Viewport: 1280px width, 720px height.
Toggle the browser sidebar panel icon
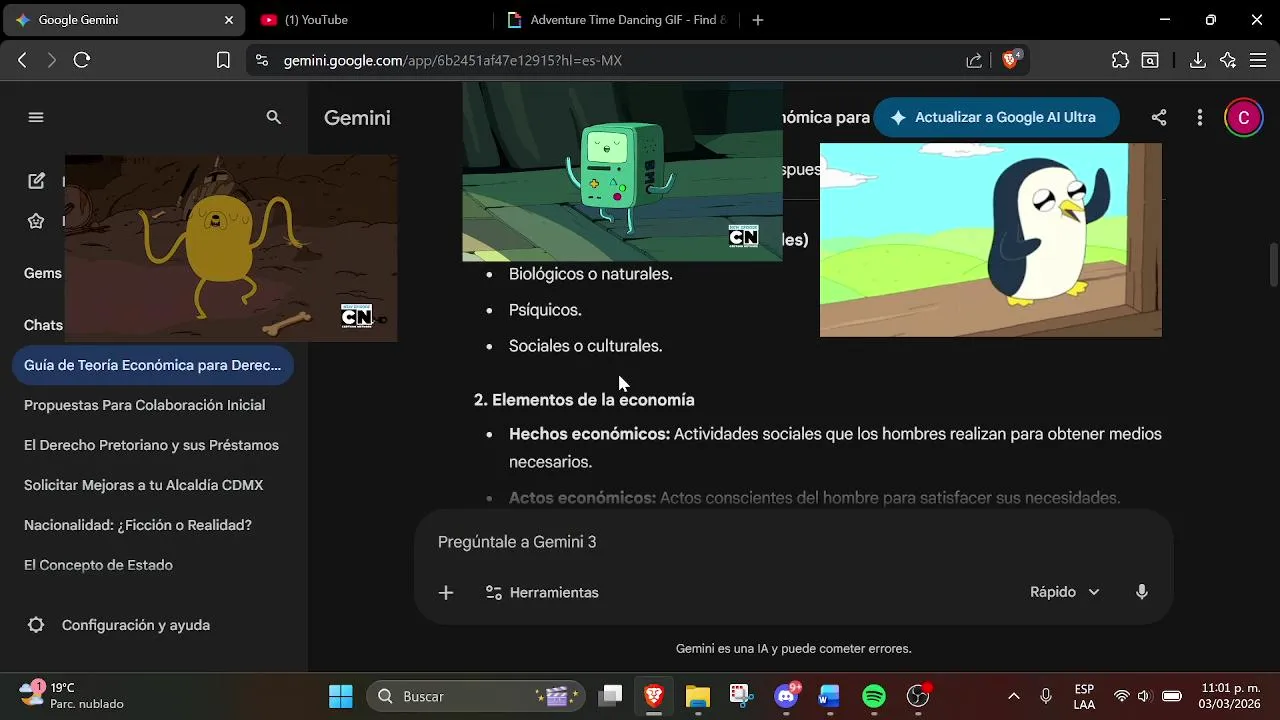click(1150, 60)
